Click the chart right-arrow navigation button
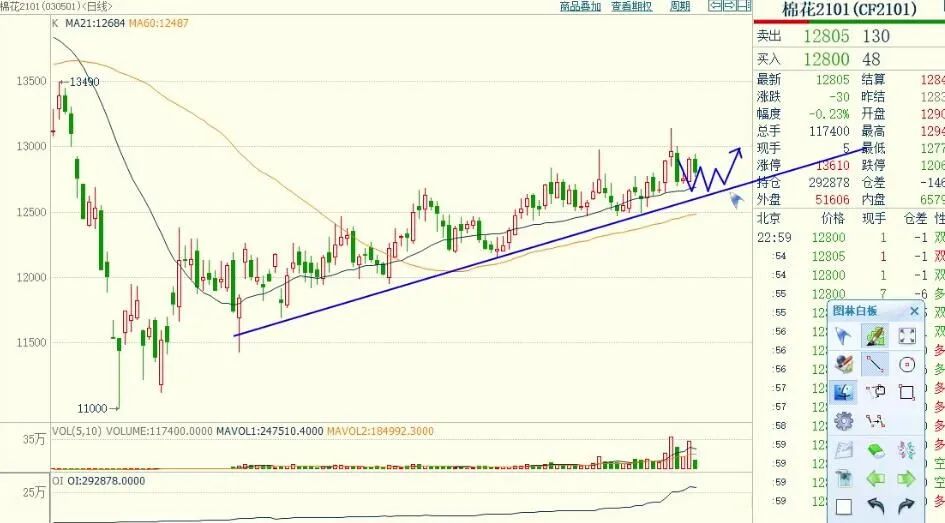This screenshot has width=945, height=523. pos(729,5)
